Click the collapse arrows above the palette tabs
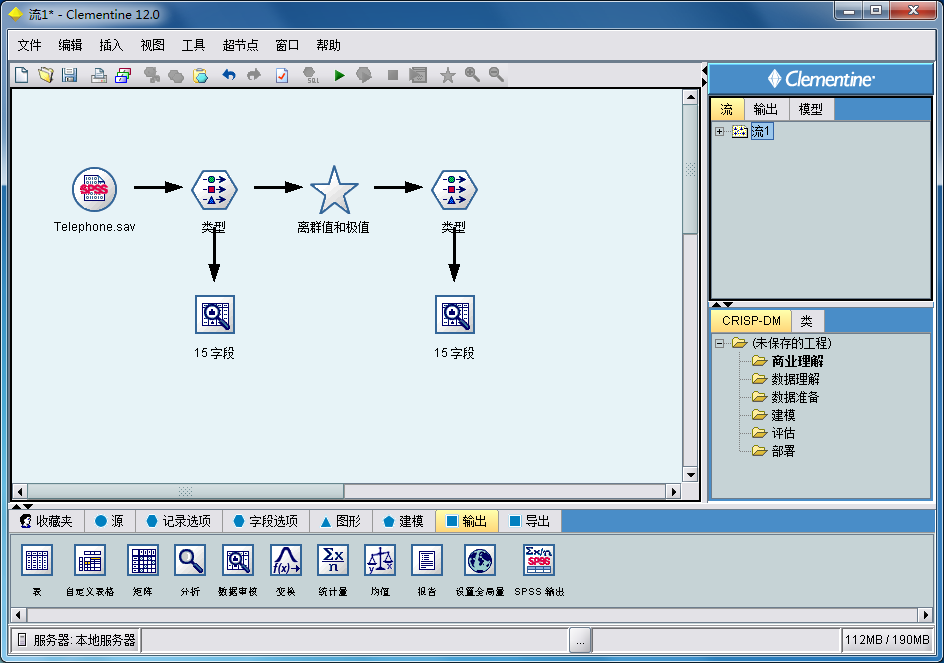This screenshot has height=663, width=944. [x=22, y=506]
